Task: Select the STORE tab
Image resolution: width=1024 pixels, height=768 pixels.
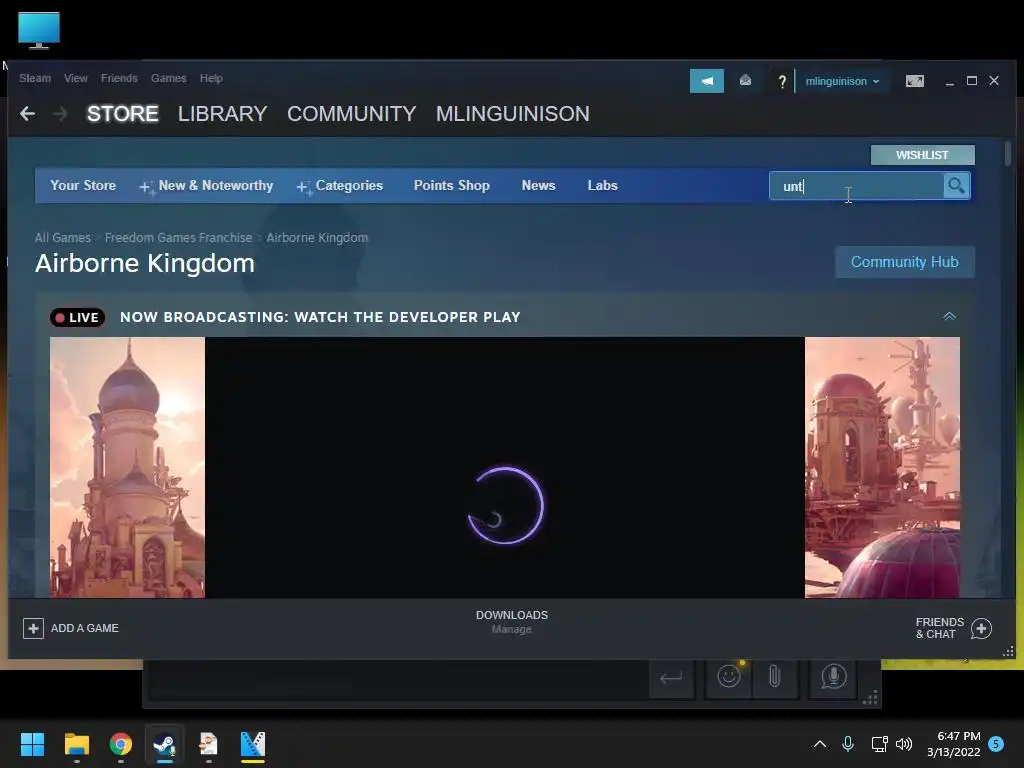Action: tap(123, 114)
